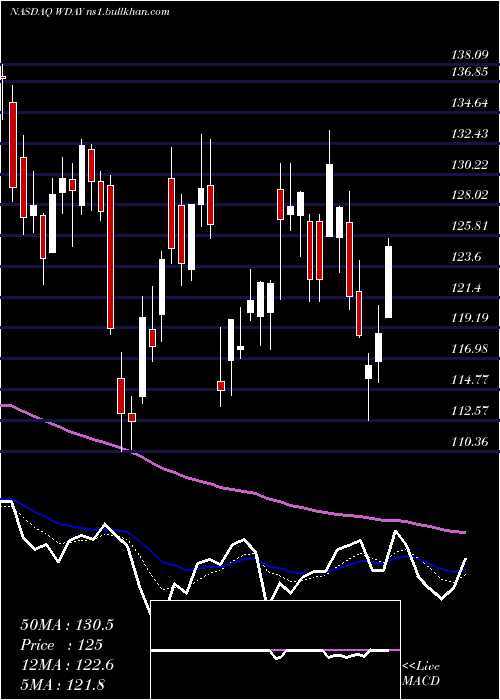
Task: Click the Live MACD label
Action: point(421,674)
